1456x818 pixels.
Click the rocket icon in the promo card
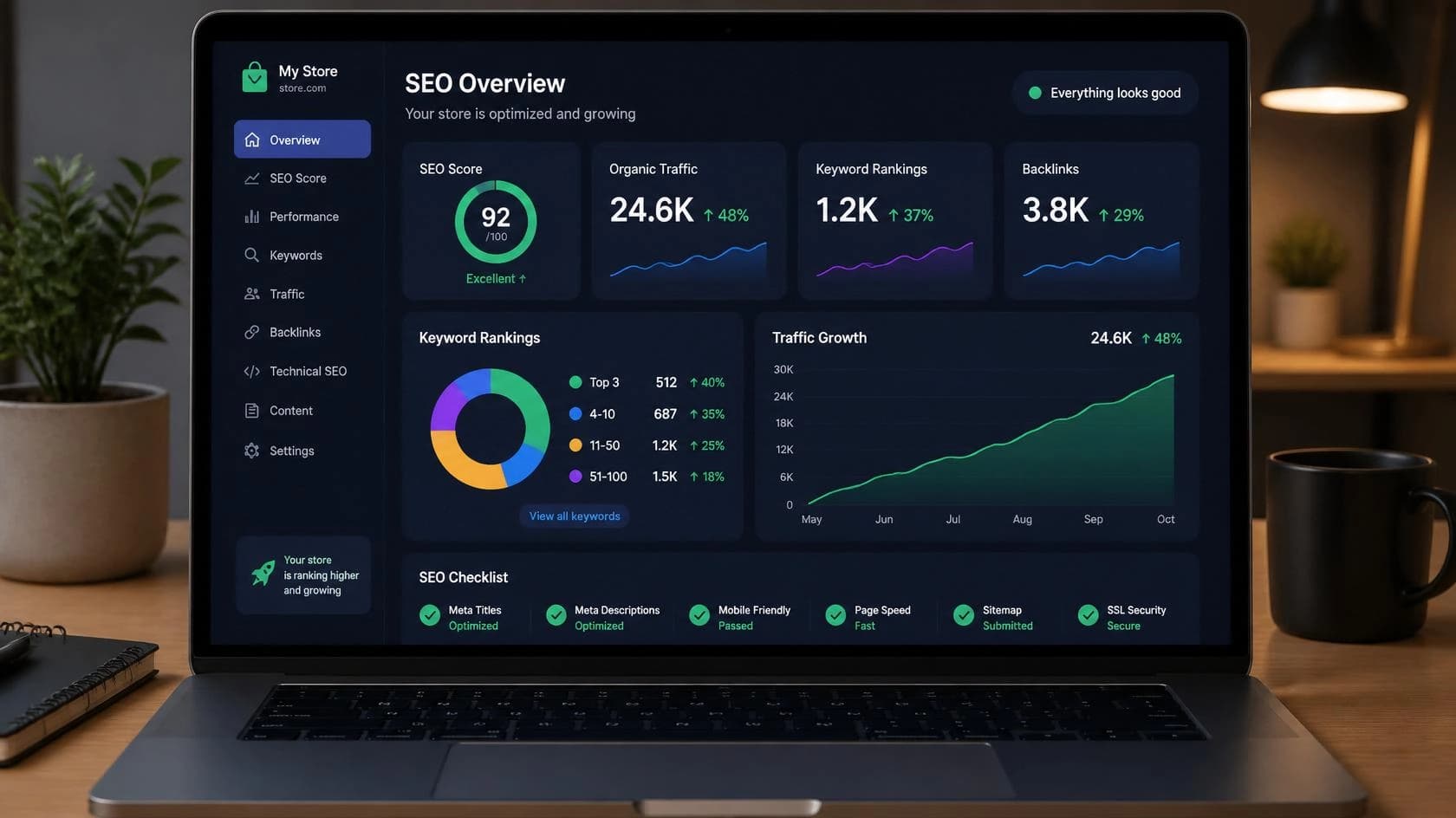pos(263,573)
